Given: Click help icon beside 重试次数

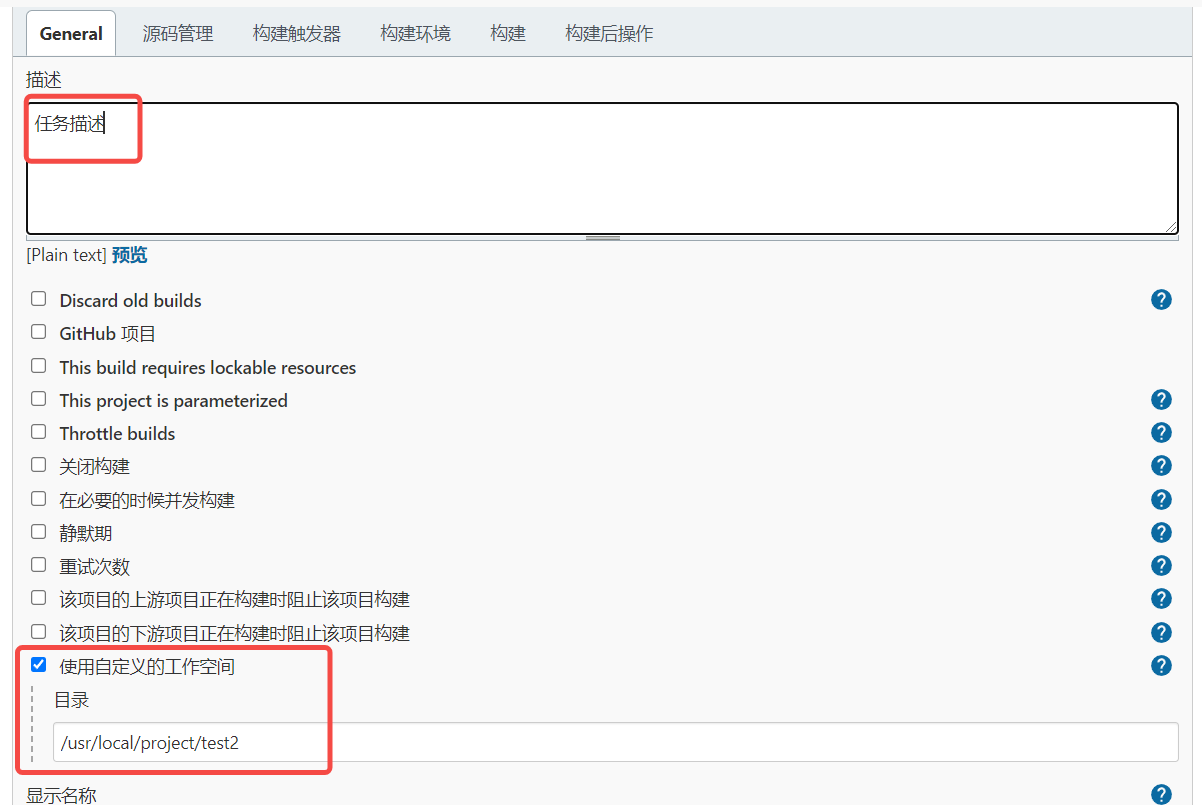Looking at the screenshot, I should pyautogui.click(x=1161, y=565).
